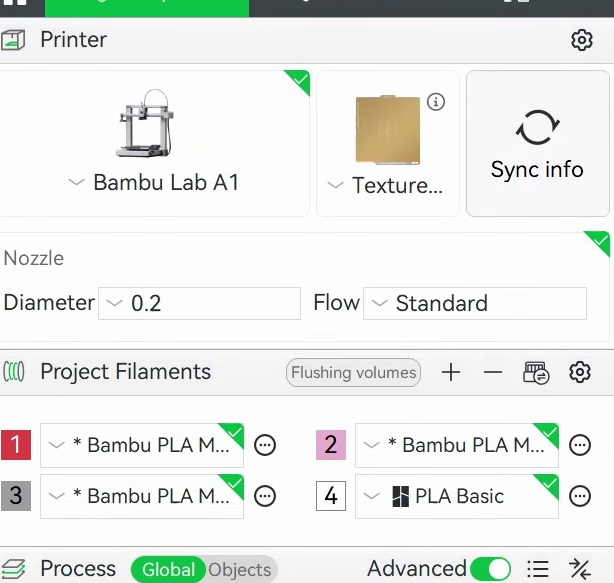Open filament 4 PLA Basic dropdown

(457, 496)
